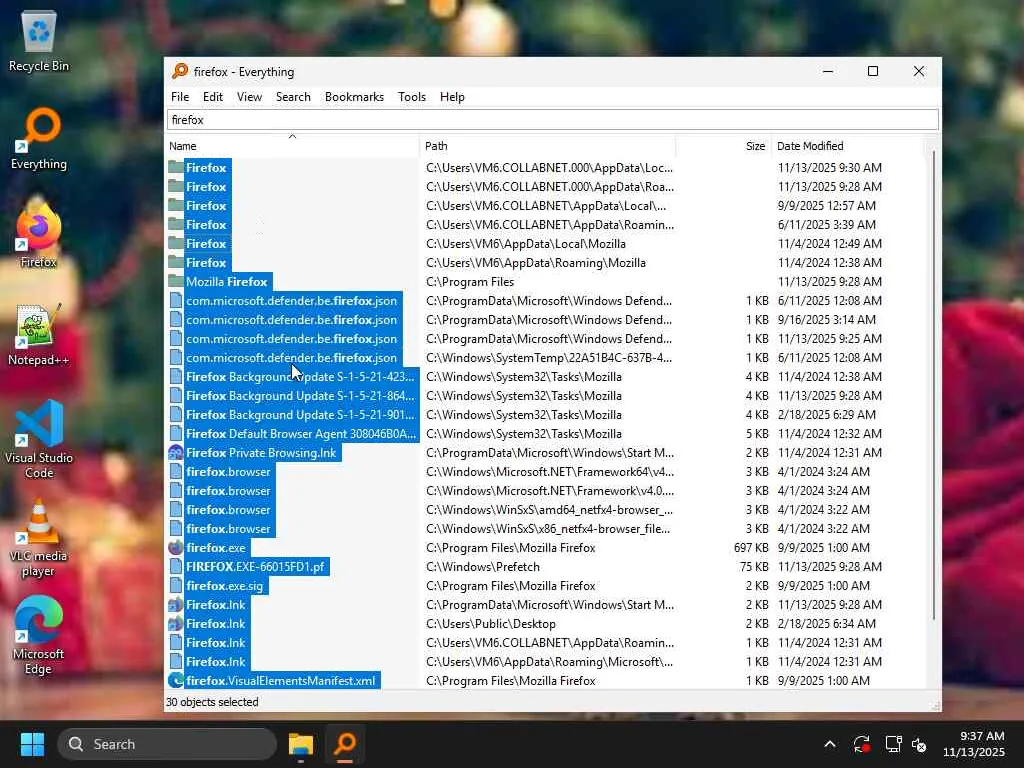The height and width of the screenshot is (768, 1024).
Task: Click the firefox.VisualElementsManifest.xml file icon
Action: (x=176, y=680)
